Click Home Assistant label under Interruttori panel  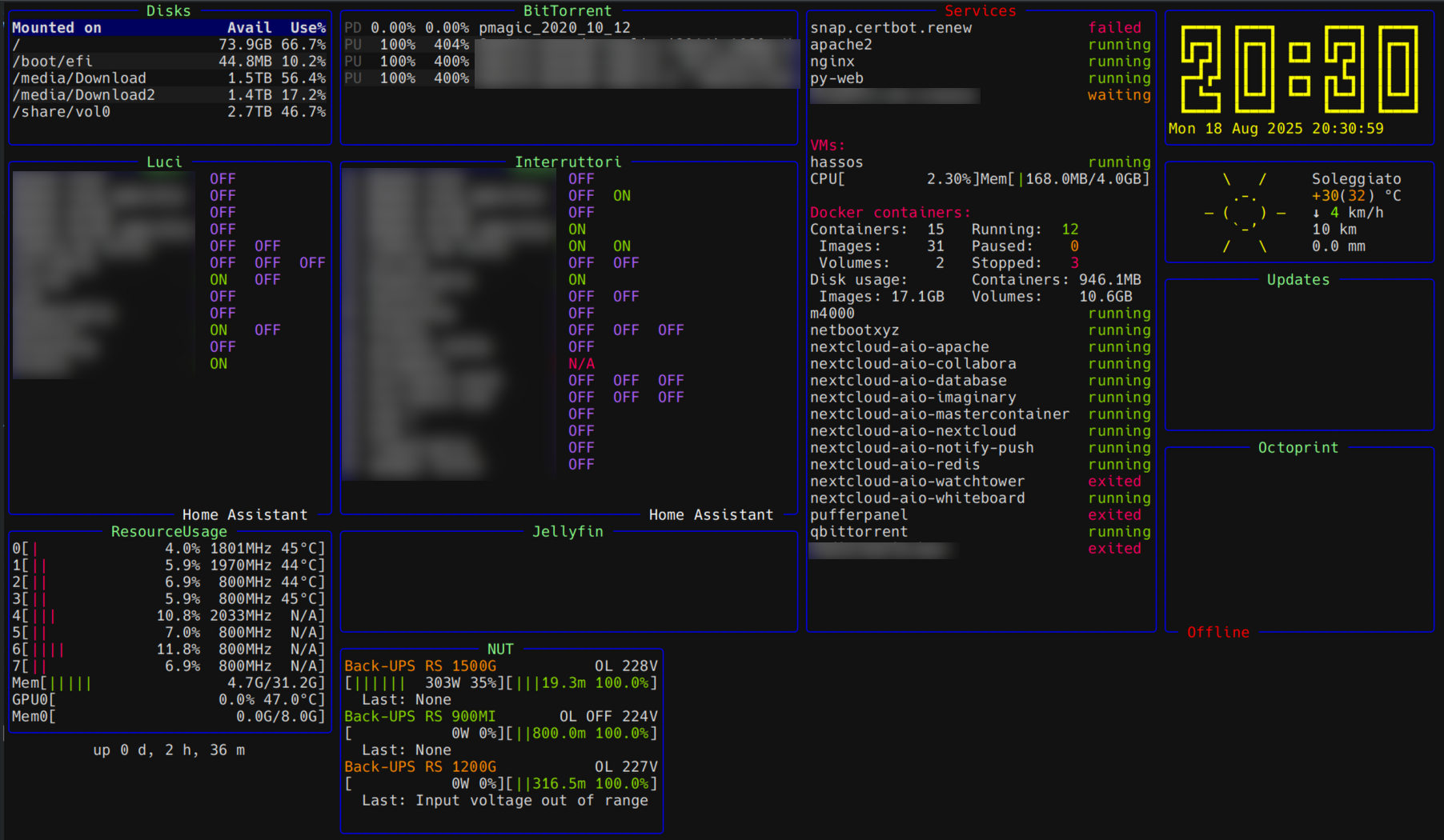(x=711, y=515)
